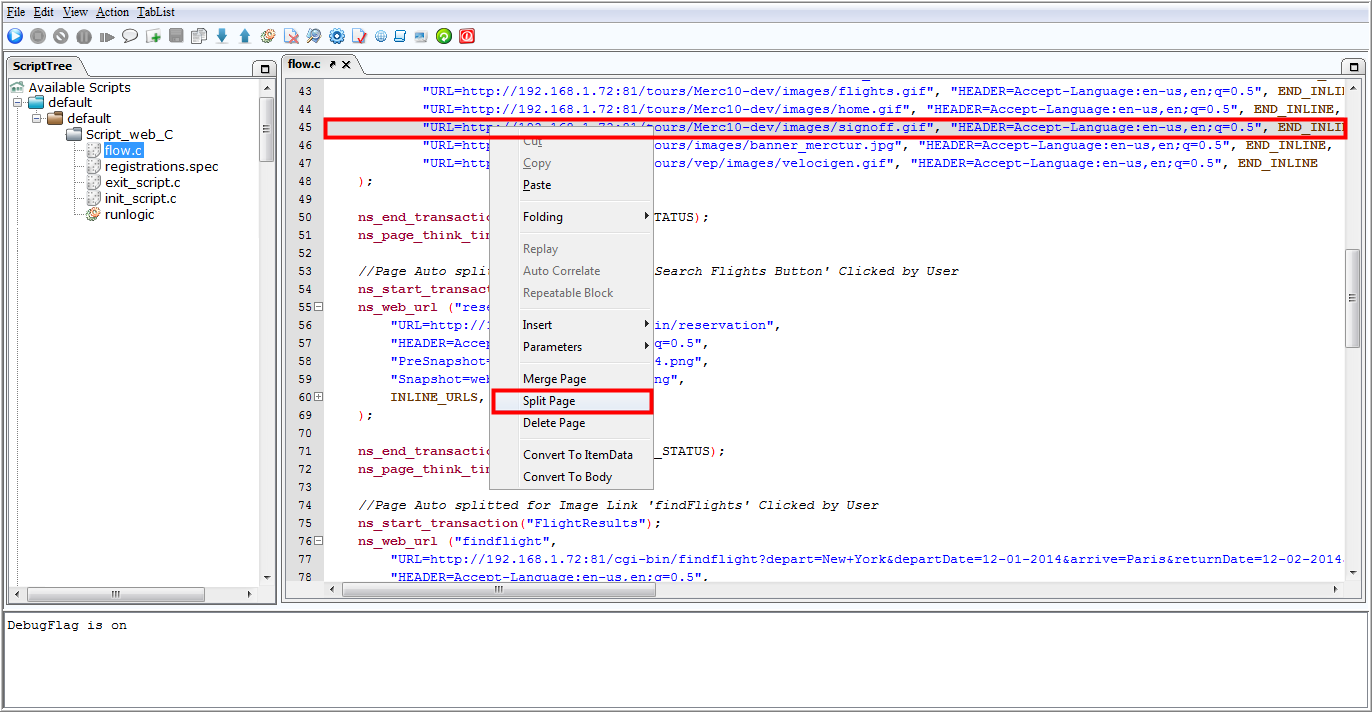Click the save floppy disk icon
The width and height of the screenshot is (1372, 712).
(x=176, y=36)
